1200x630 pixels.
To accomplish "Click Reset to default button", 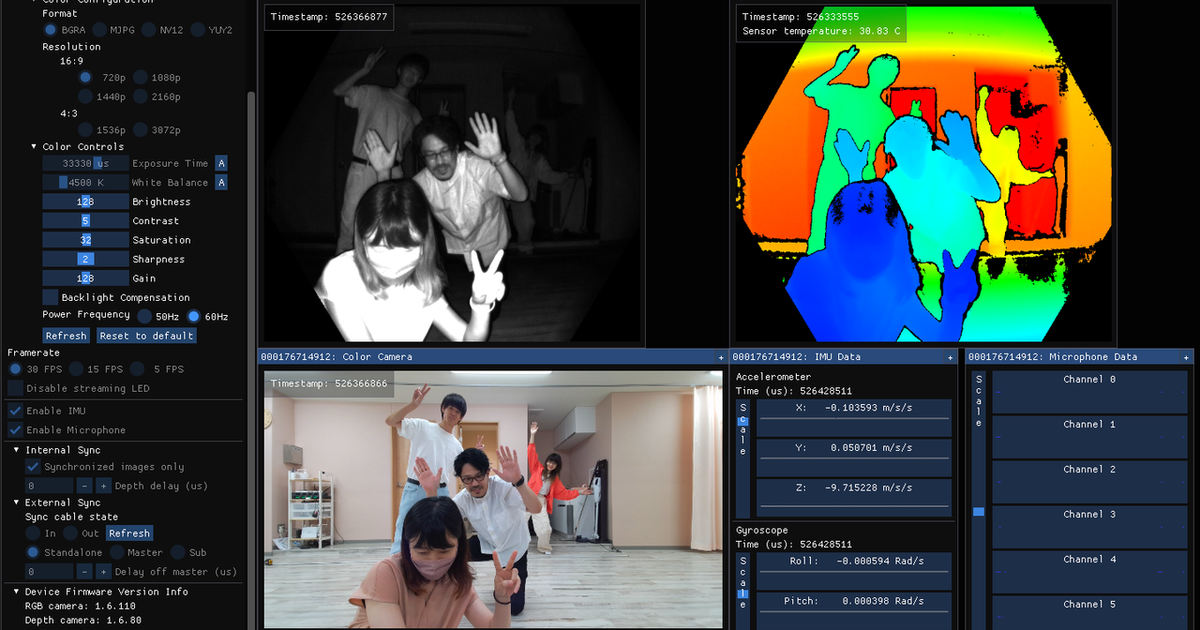I will [x=146, y=336].
